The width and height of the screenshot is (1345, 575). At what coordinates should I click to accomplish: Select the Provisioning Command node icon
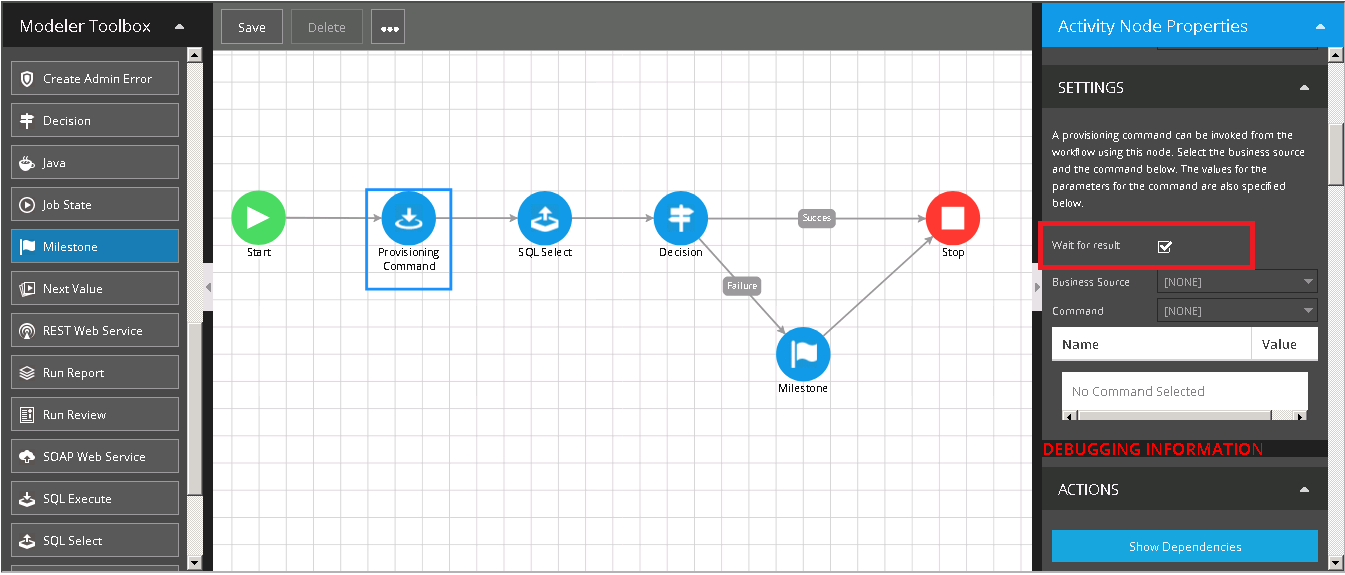coord(408,217)
